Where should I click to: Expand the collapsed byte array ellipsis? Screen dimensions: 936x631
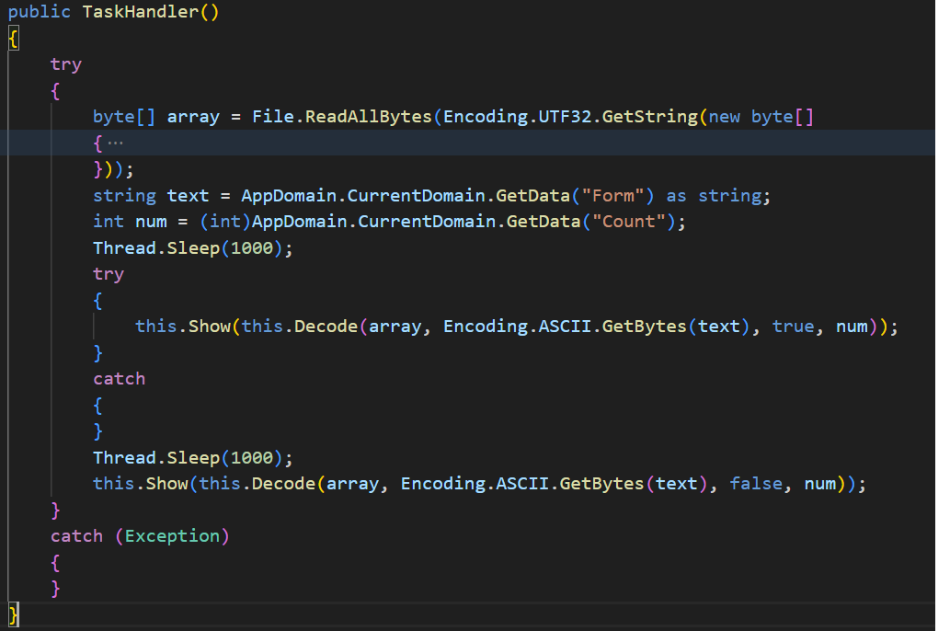(115, 143)
